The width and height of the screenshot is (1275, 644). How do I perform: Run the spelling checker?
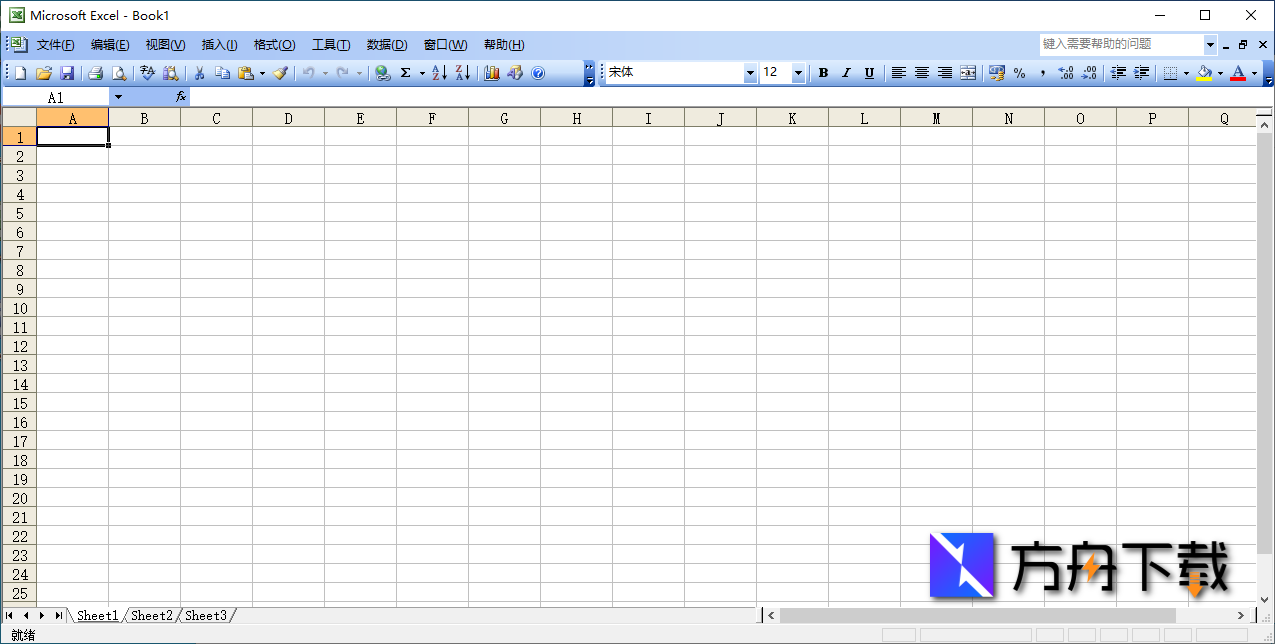[146, 72]
